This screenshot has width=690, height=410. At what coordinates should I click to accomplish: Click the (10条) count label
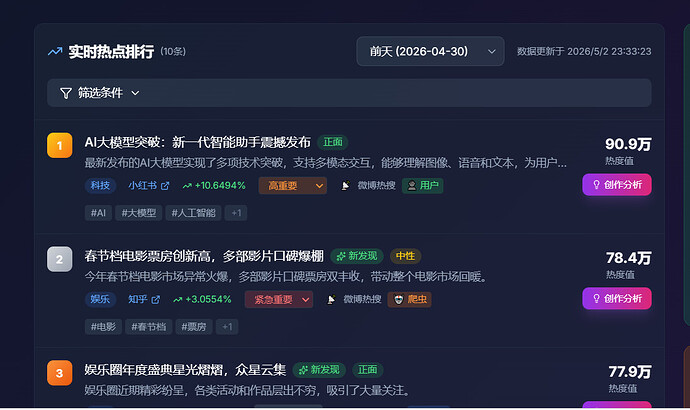click(173, 51)
